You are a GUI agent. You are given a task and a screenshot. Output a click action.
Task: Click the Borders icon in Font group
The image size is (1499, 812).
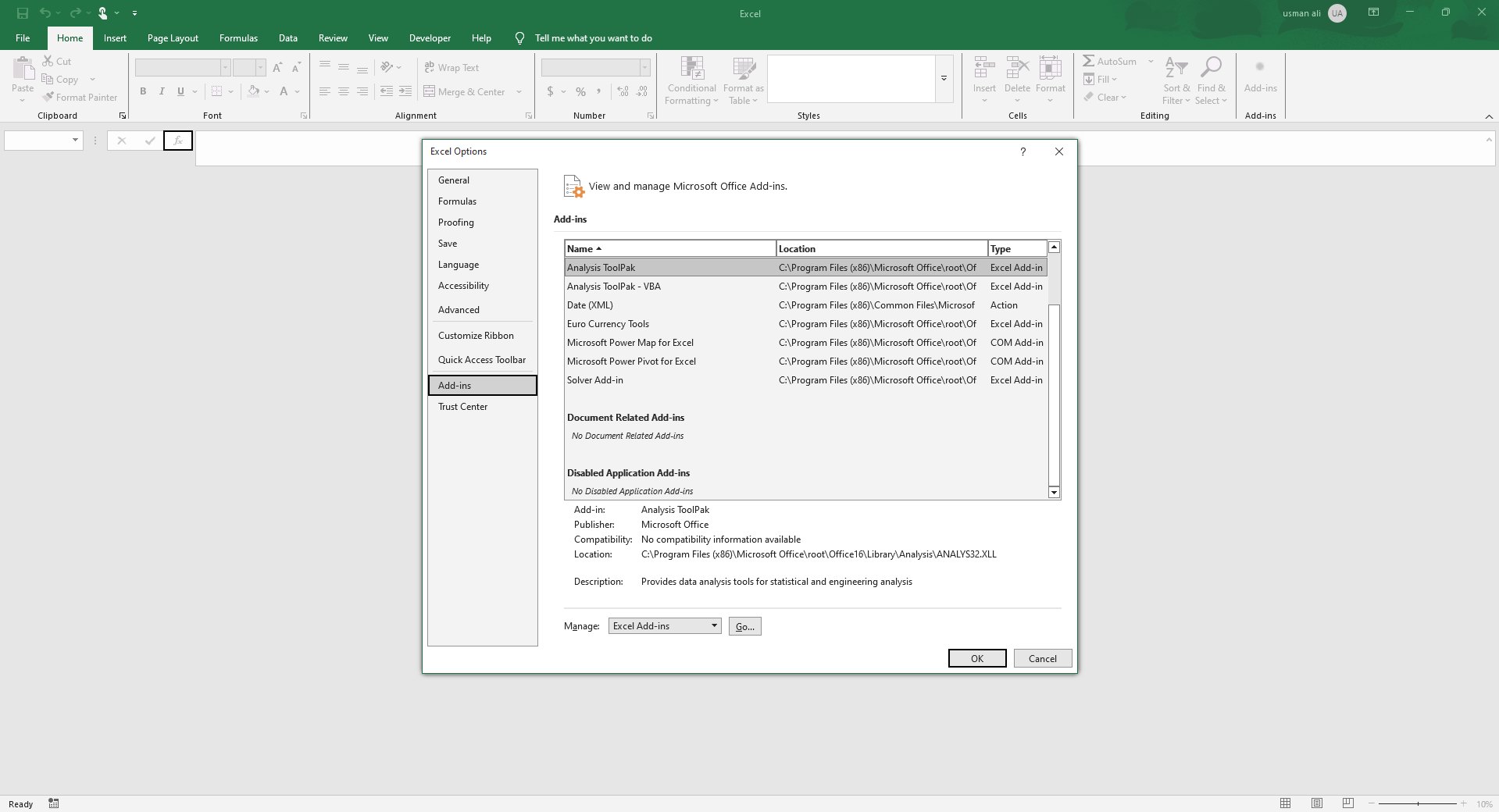(x=217, y=91)
